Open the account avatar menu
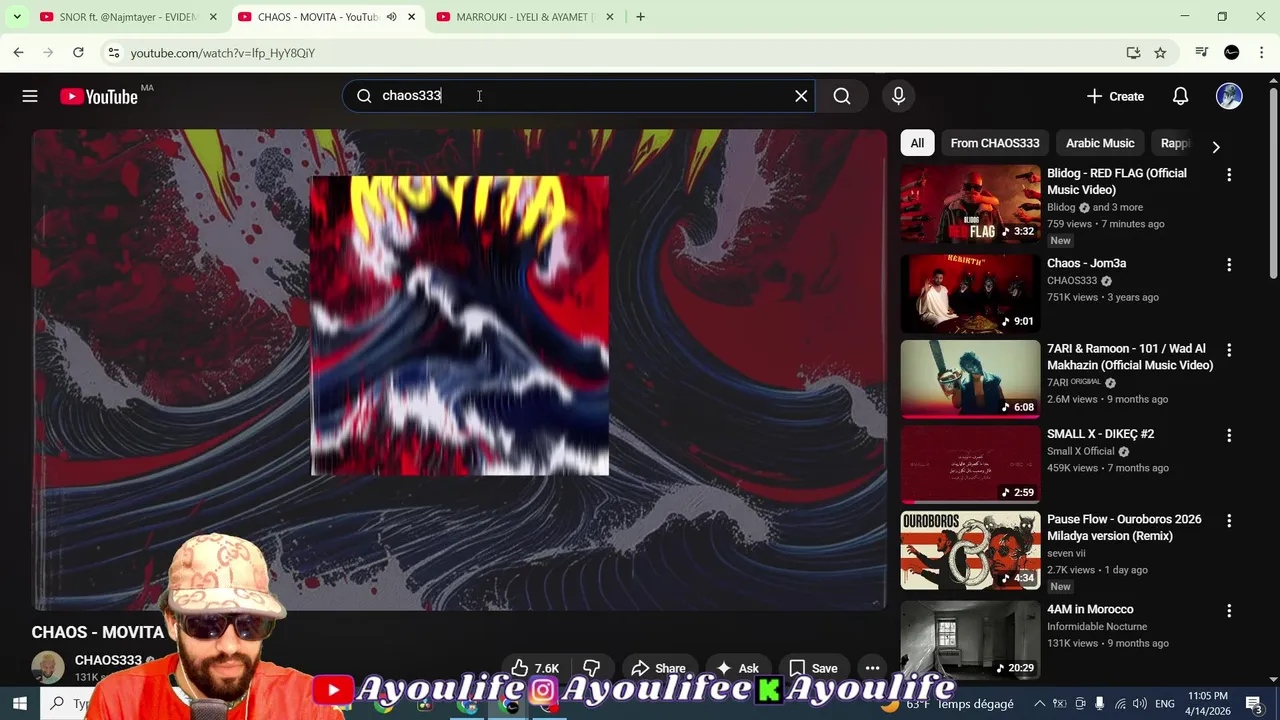The width and height of the screenshot is (1280, 720). (x=1229, y=96)
